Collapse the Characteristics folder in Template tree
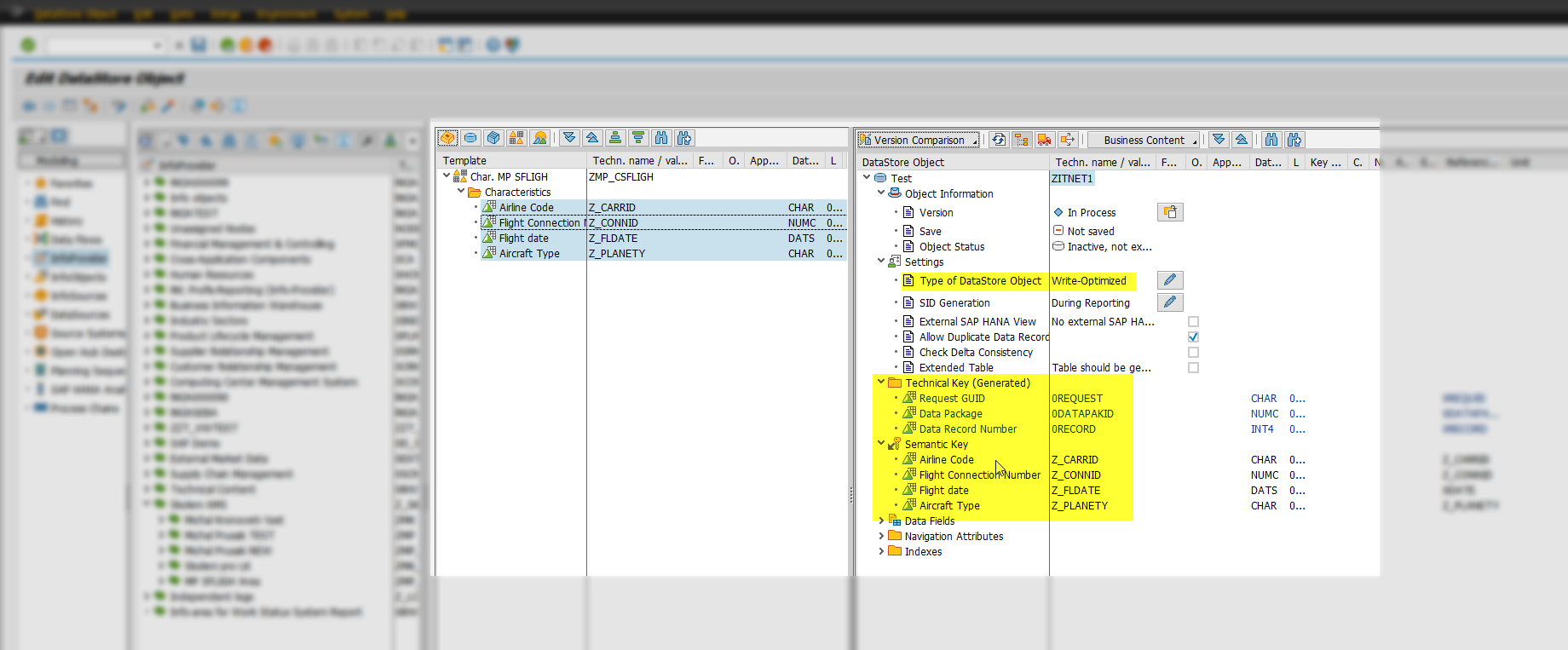Screen dimensions: 1568x650 coord(461,192)
